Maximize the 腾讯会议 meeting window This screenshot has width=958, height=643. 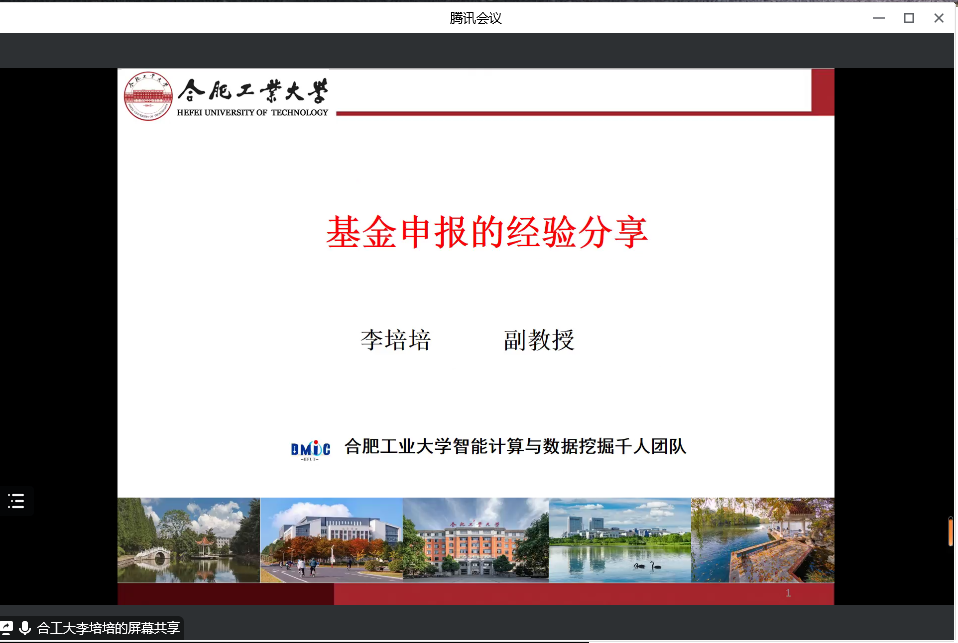pyautogui.click(x=909, y=17)
